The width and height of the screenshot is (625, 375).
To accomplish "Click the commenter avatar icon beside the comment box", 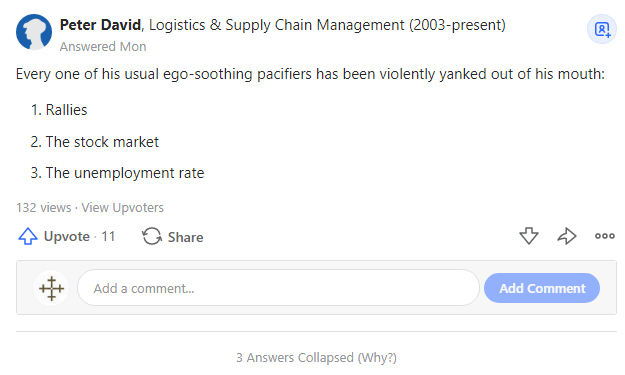I will [51, 288].
